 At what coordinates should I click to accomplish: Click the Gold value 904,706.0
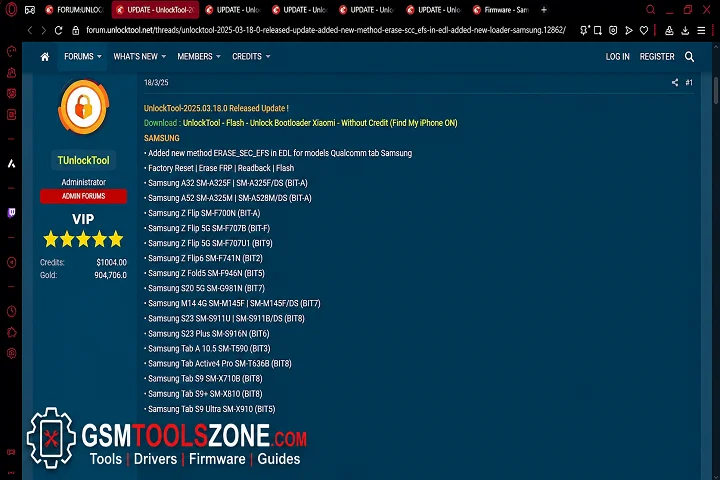[111, 275]
